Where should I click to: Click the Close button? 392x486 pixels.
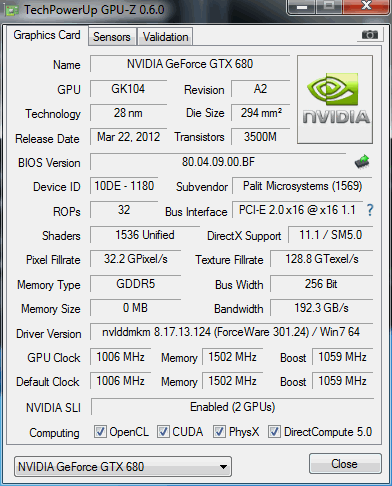(x=345, y=463)
